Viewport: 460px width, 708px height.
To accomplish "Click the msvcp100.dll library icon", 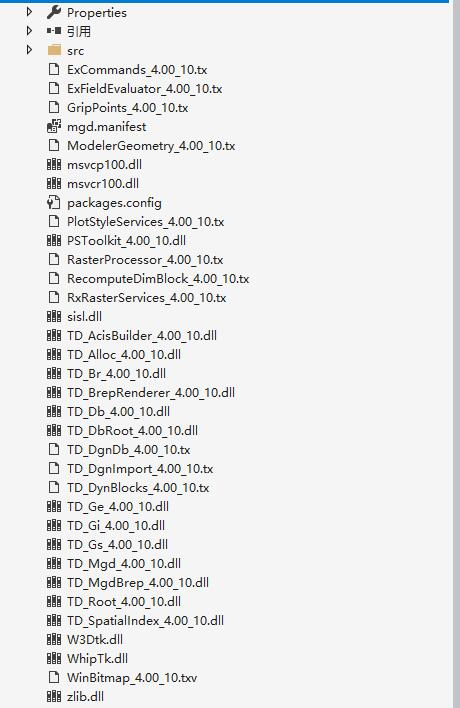I will [x=54, y=164].
